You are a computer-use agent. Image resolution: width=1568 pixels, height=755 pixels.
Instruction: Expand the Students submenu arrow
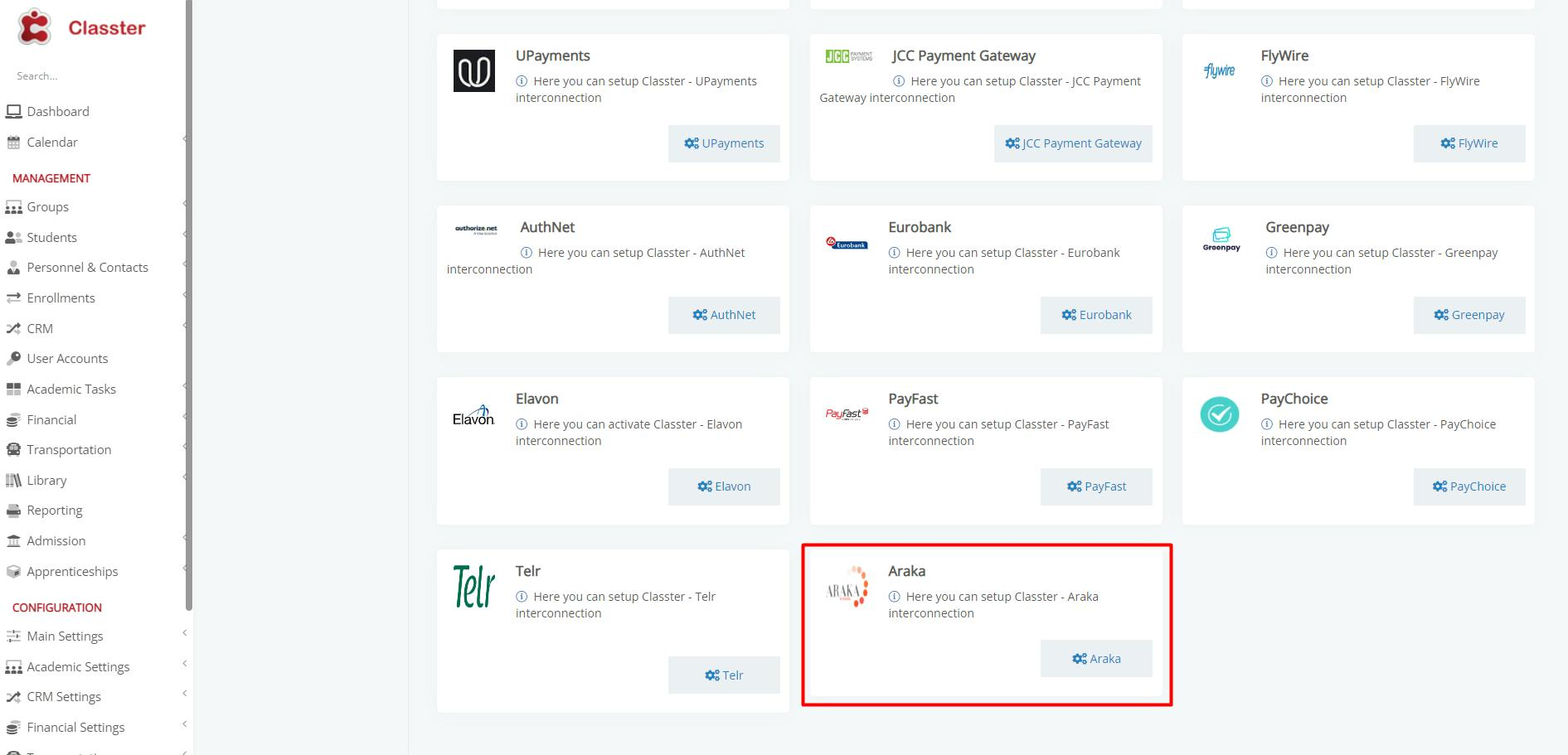(x=184, y=235)
